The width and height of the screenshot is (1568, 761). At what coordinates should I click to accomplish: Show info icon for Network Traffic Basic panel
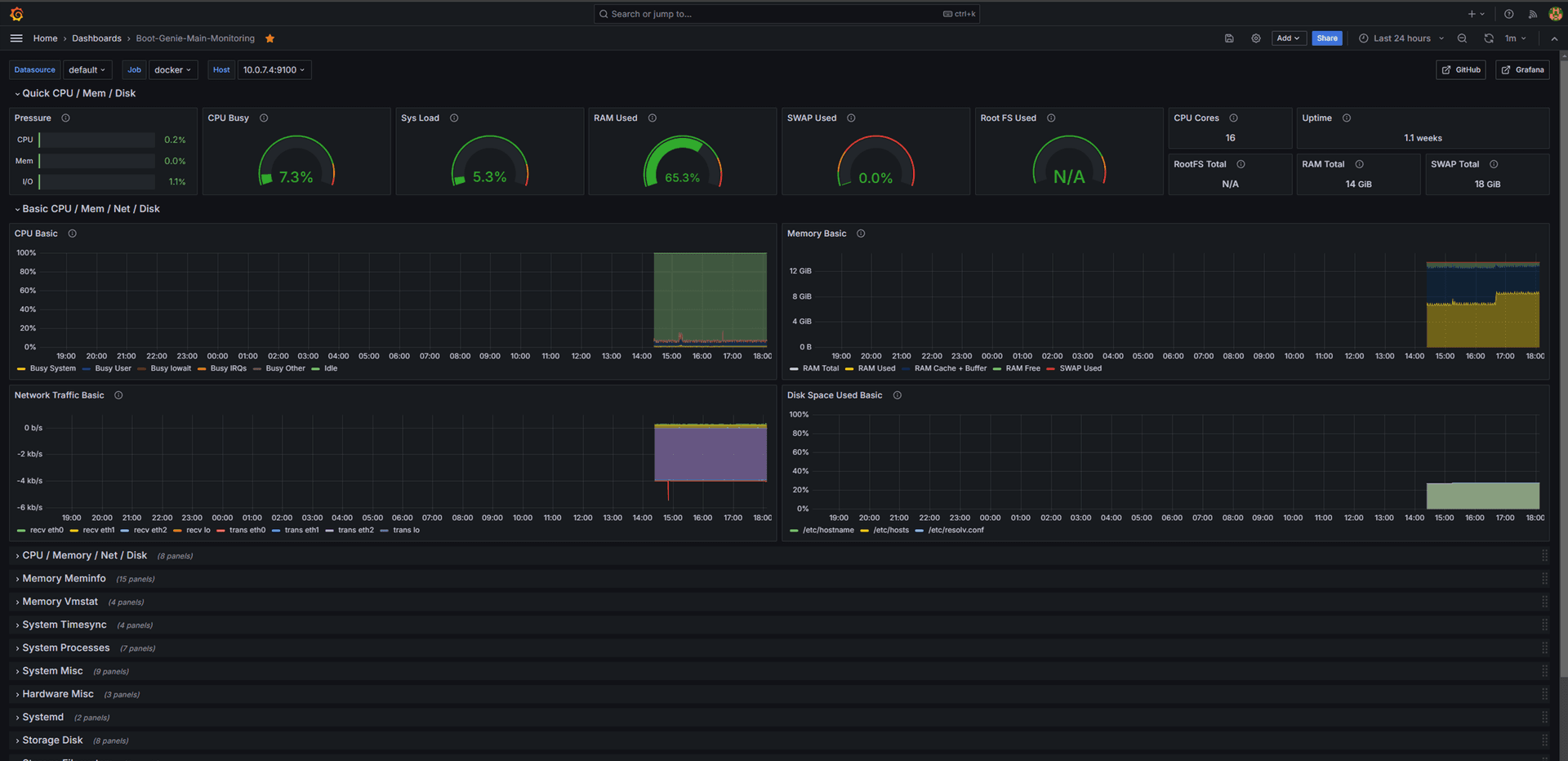click(x=118, y=395)
